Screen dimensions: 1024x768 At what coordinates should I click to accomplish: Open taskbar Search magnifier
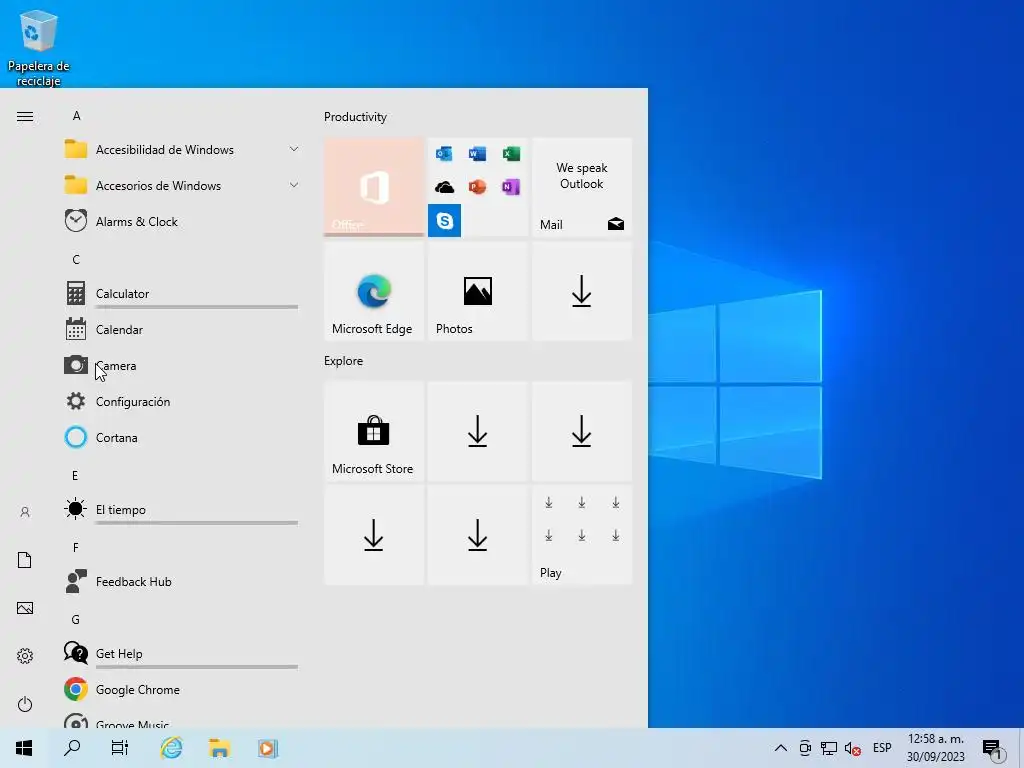(72, 748)
